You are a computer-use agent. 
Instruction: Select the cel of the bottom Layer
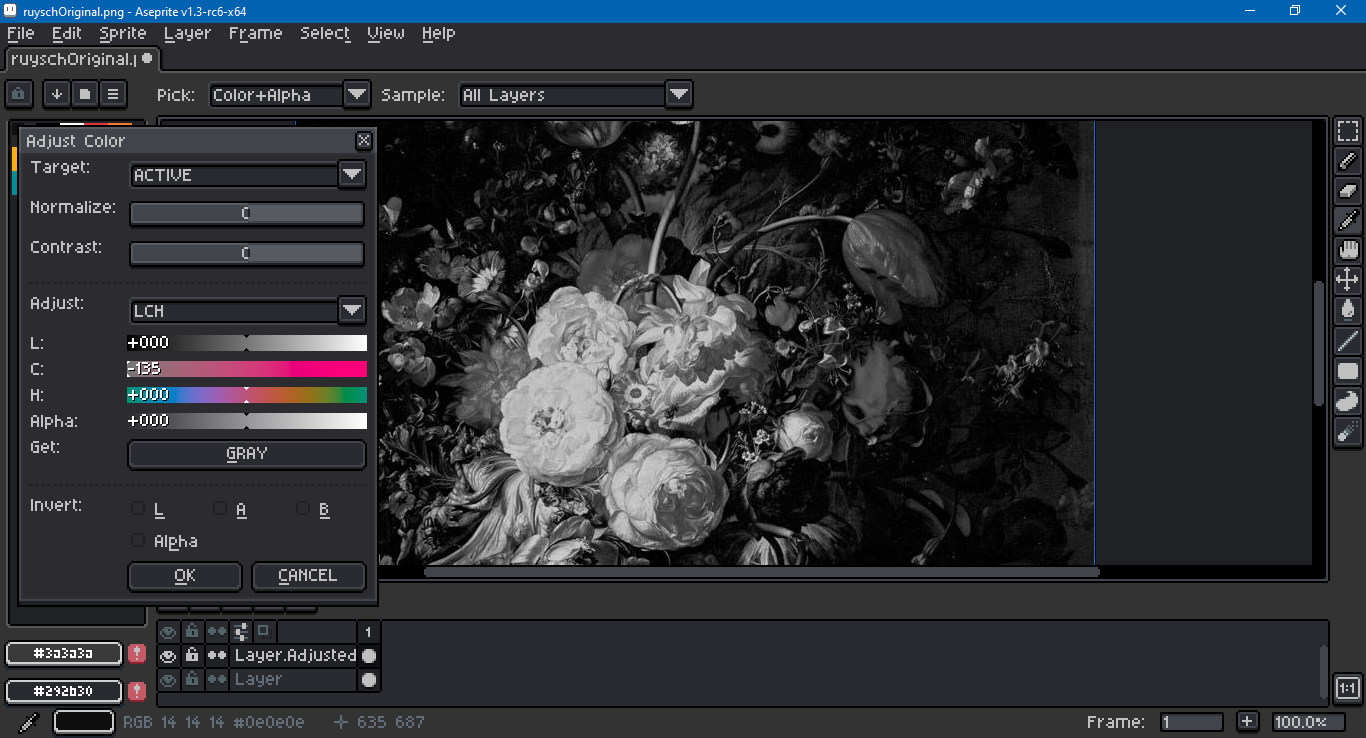pos(369,680)
